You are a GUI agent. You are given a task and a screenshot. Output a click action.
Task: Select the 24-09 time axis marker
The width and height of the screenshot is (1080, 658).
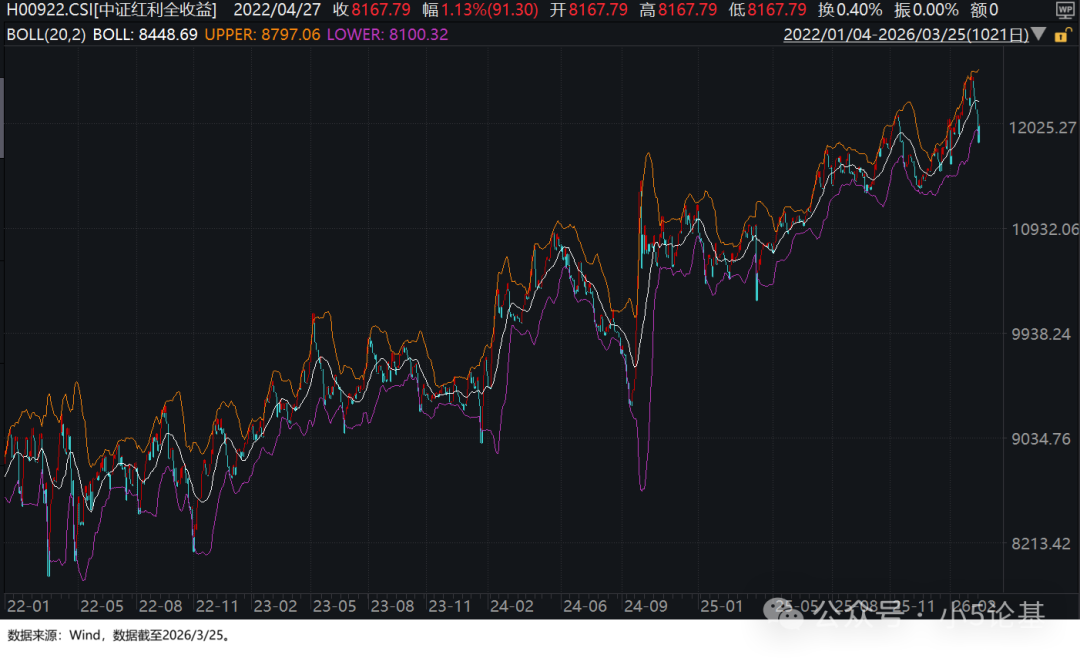pyautogui.click(x=645, y=606)
